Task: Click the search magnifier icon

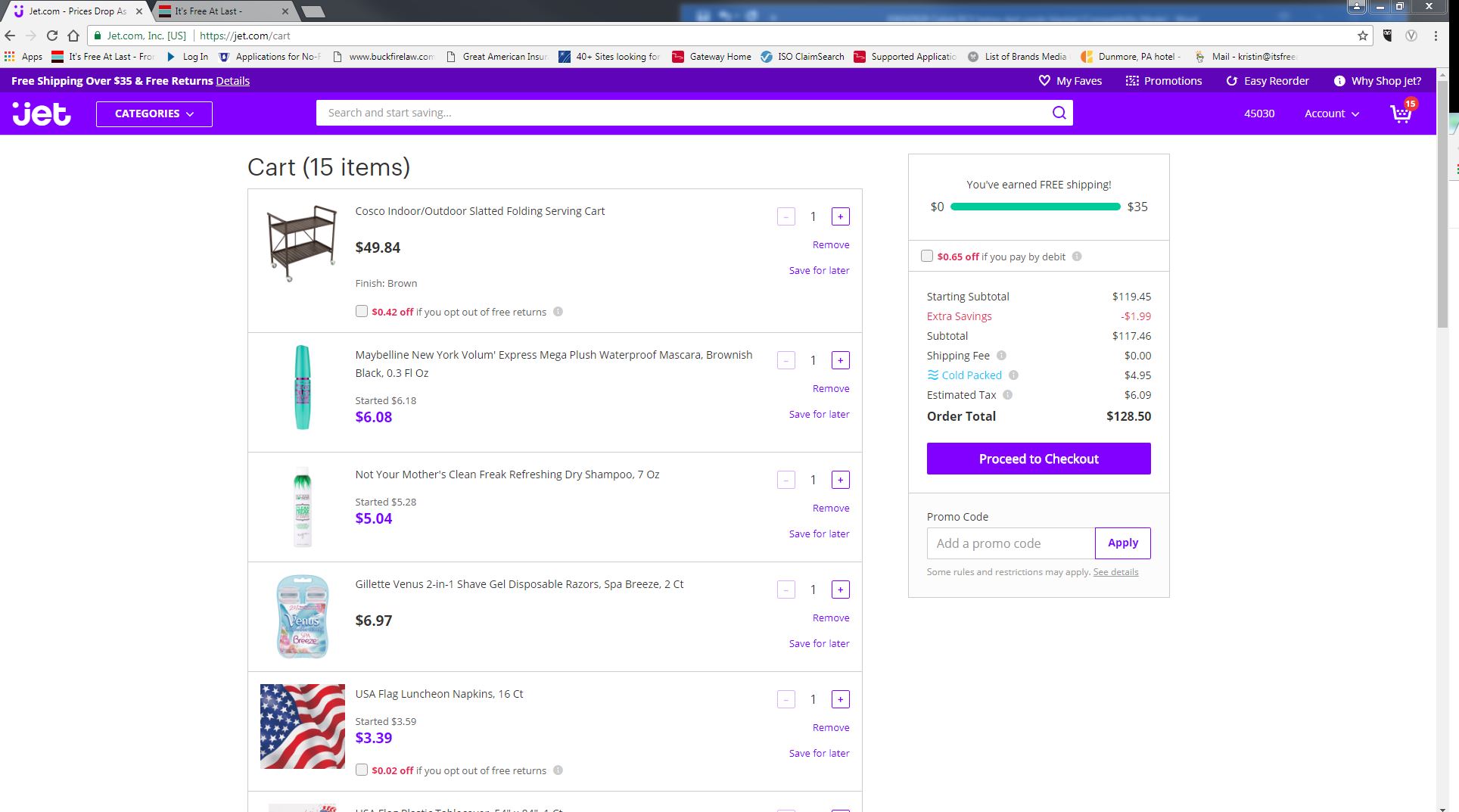Action: click(1059, 113)
